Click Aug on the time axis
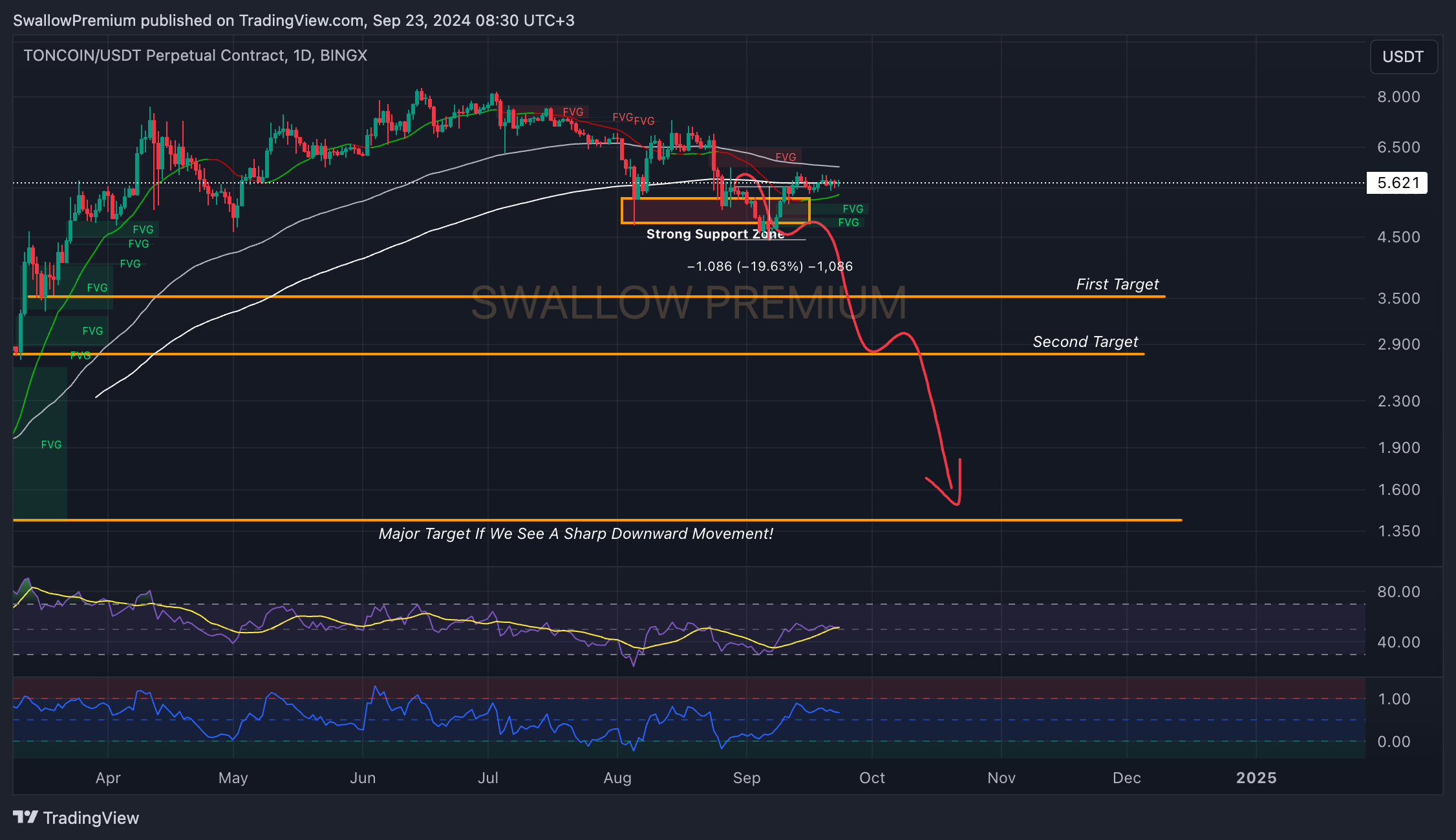 click(617, 778)
